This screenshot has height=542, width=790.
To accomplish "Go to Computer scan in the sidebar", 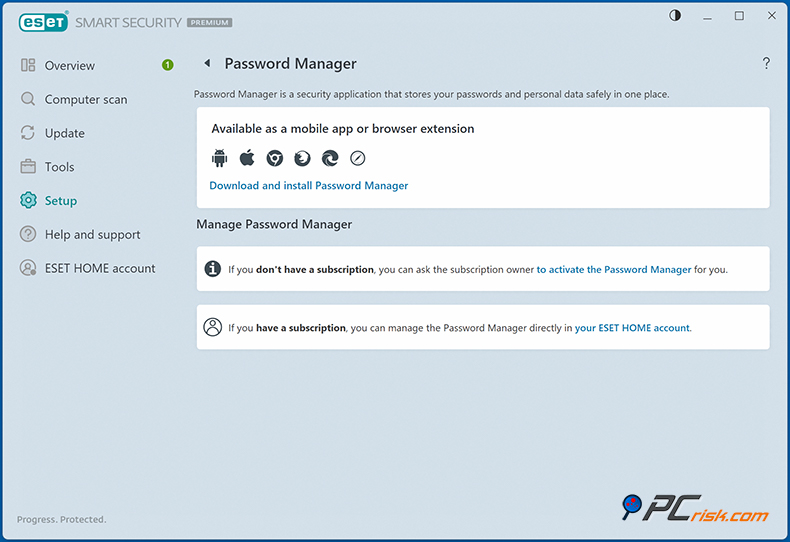I will 85,100.
